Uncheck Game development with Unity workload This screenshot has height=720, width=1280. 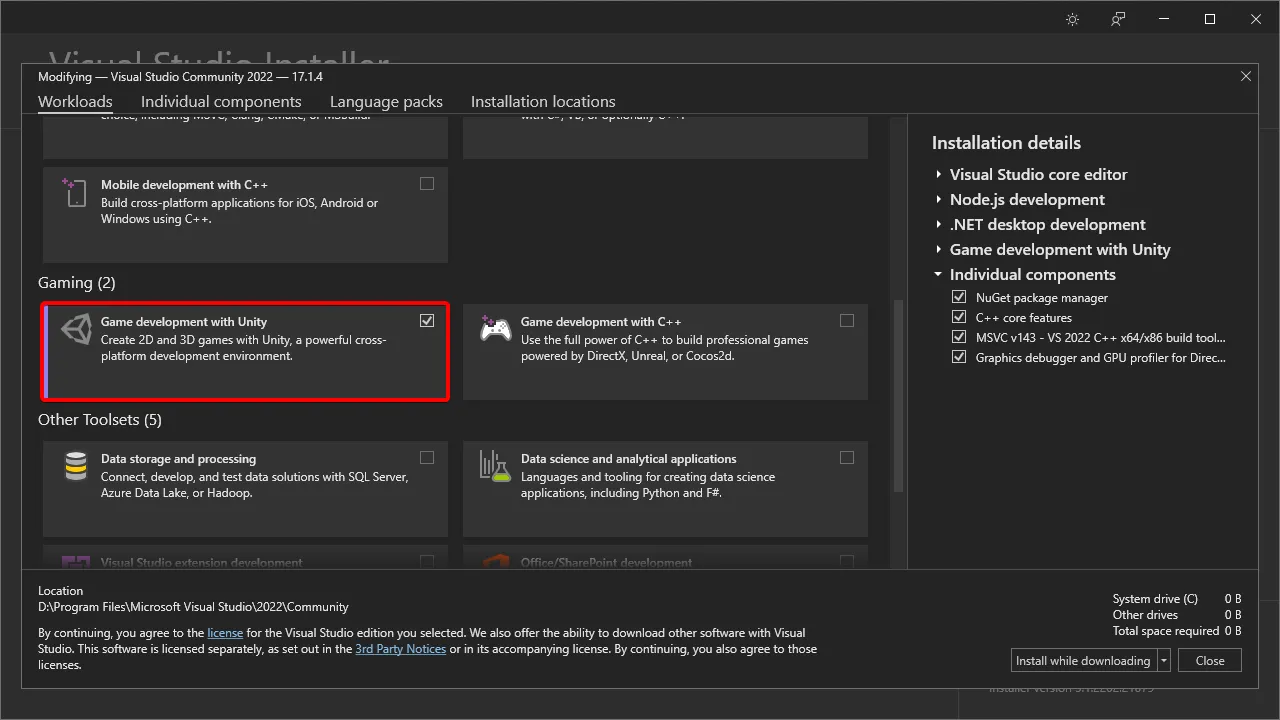click(x=427, y=321)
